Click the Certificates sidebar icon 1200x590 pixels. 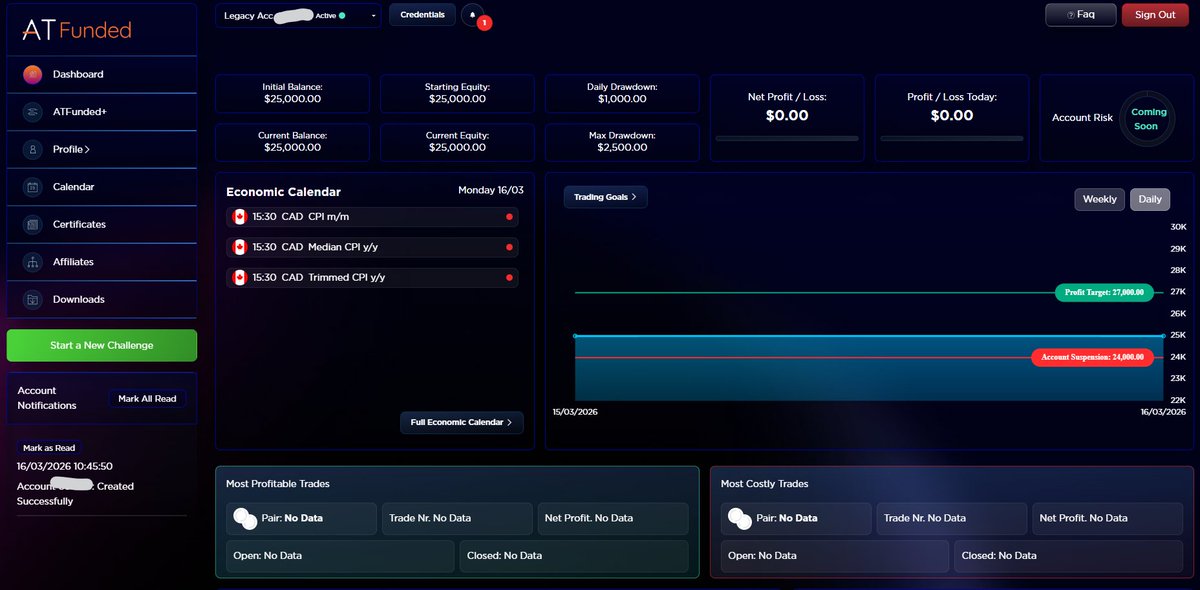32,224
